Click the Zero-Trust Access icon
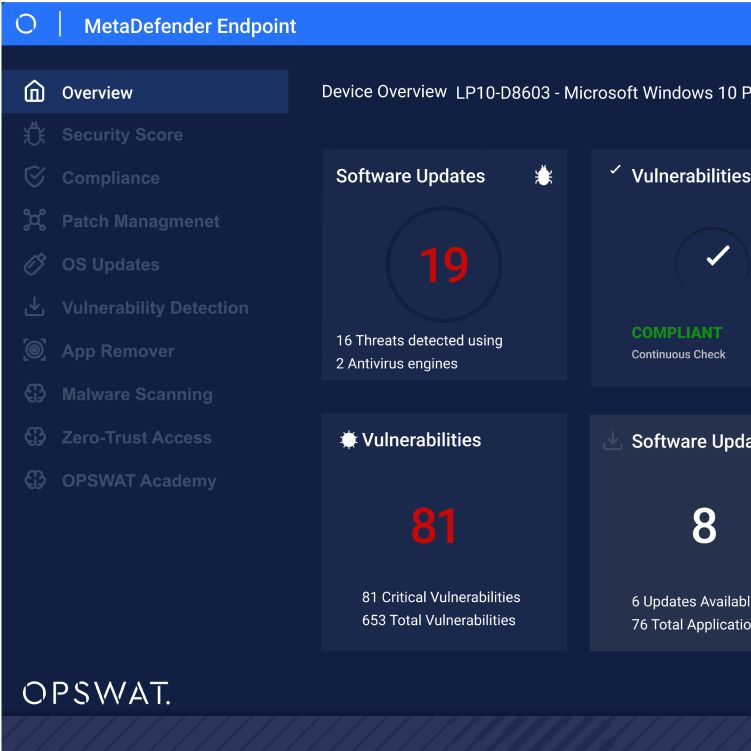Viewport: 751px width, 751px height. pyautogui.click(x=35, y=437)
